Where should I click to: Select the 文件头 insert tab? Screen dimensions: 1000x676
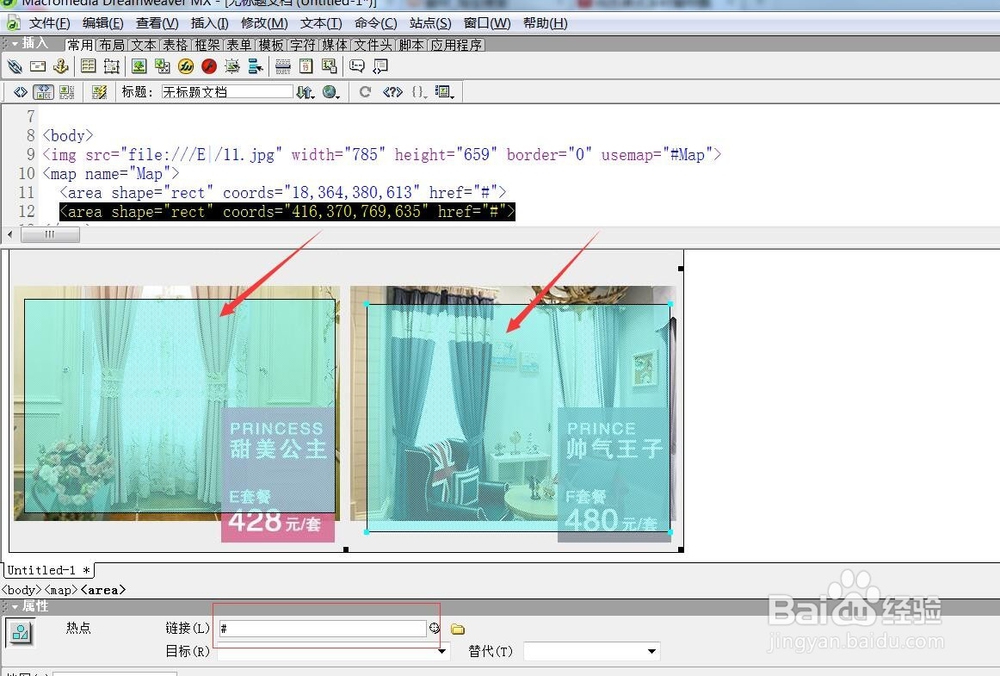pos(373,45)
